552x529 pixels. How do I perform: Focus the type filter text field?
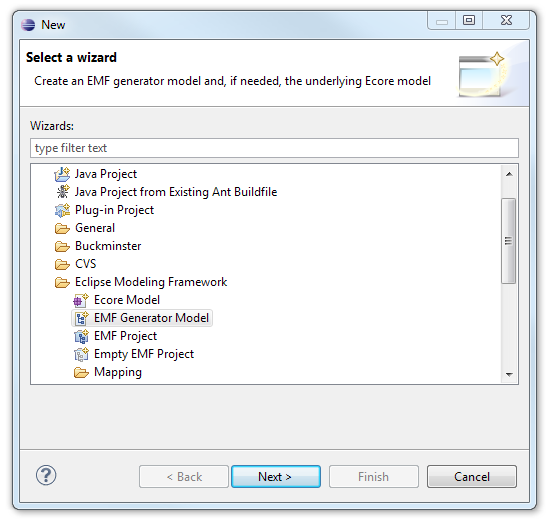(274, 148)
